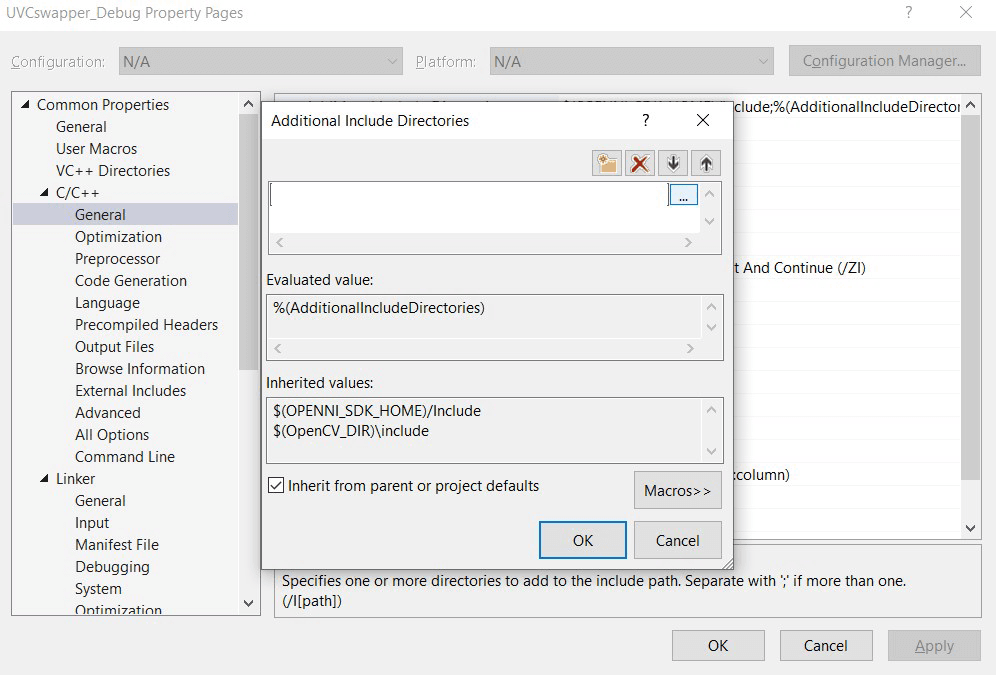The height and width of the screenshot is (675, 996).
Task: Select External Includes in the tree
Action: tap(131, 391)
